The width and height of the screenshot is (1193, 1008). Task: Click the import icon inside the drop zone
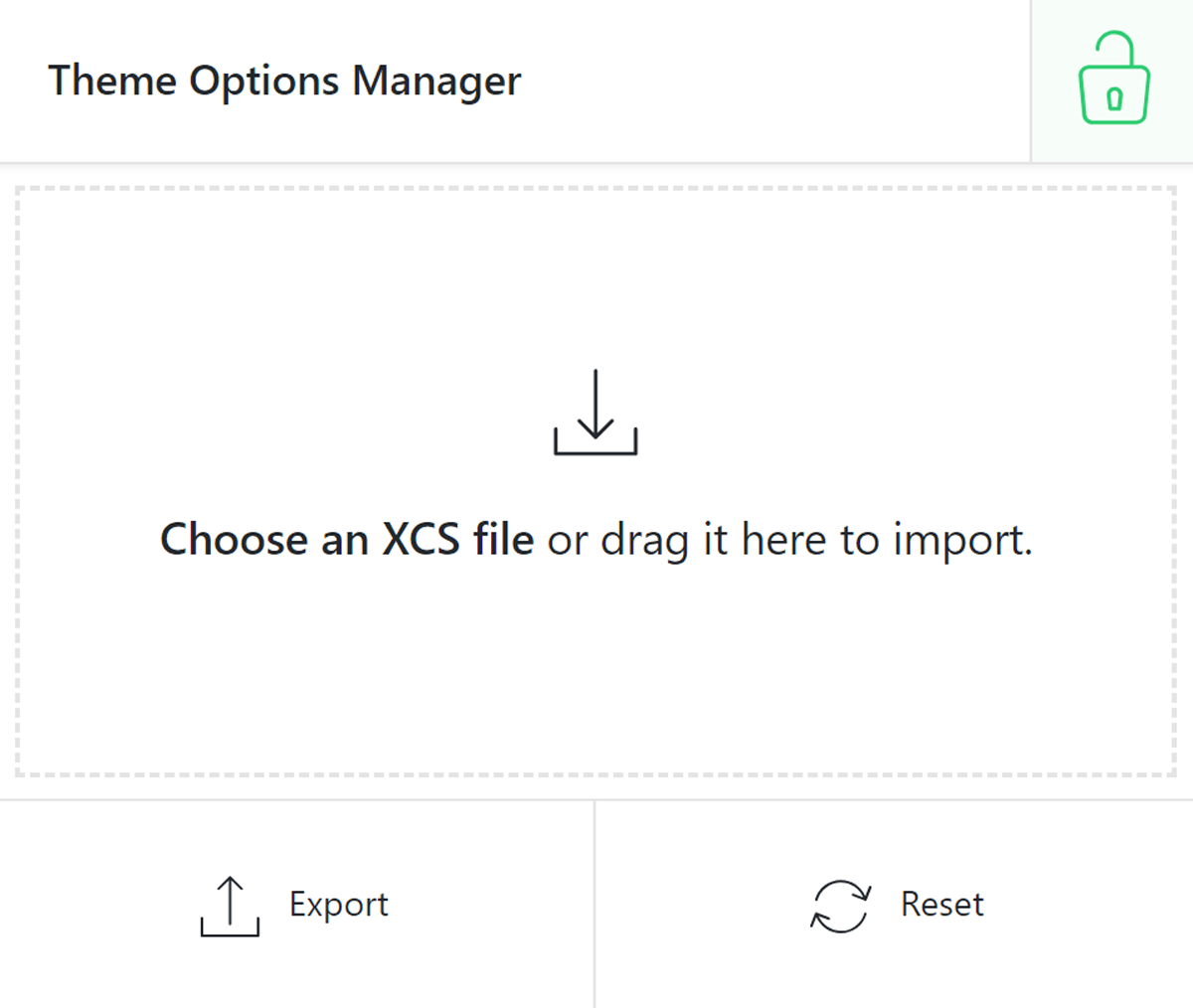click(x=595, y=414)
